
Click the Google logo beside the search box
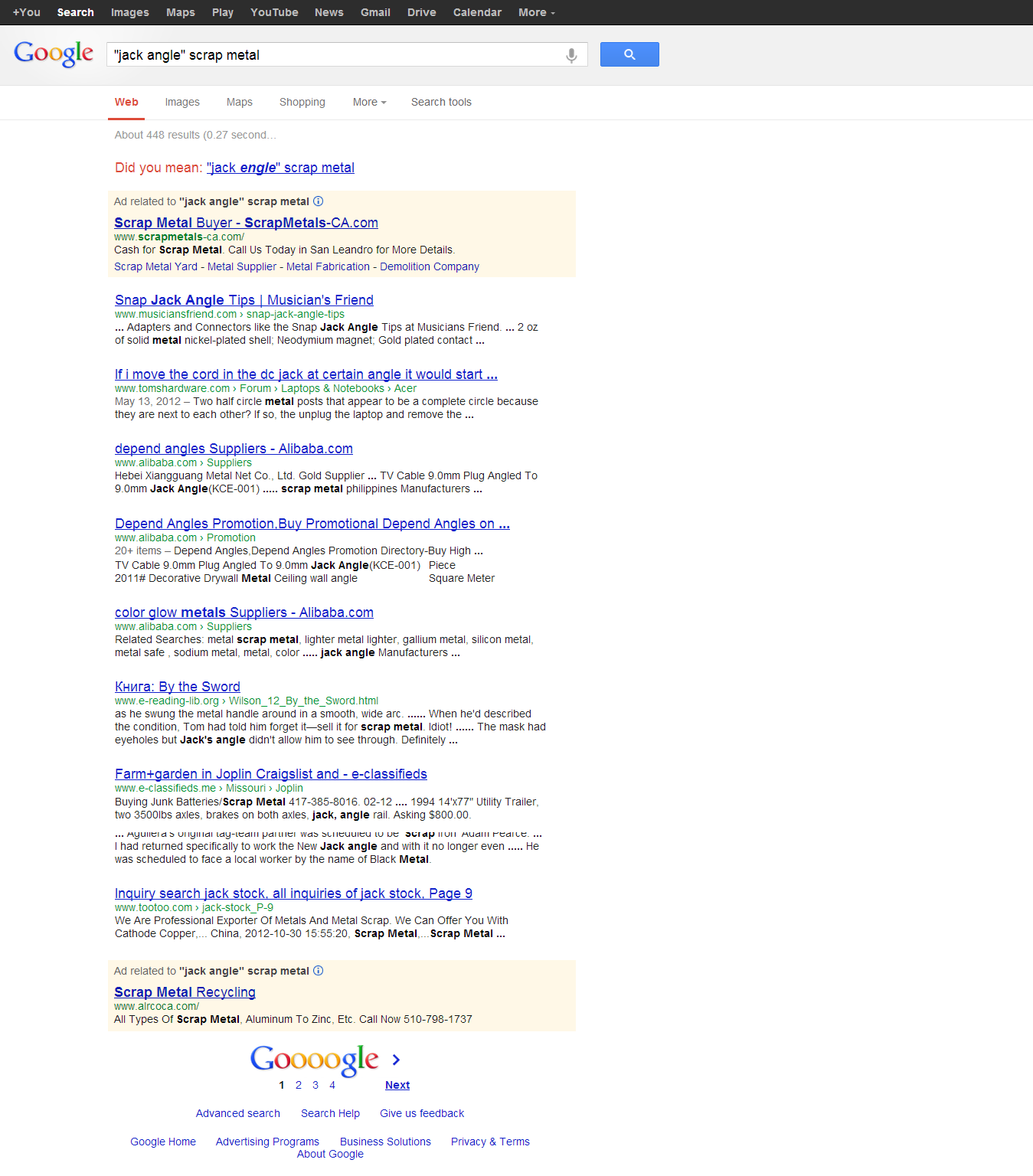[x=54, y=54]
